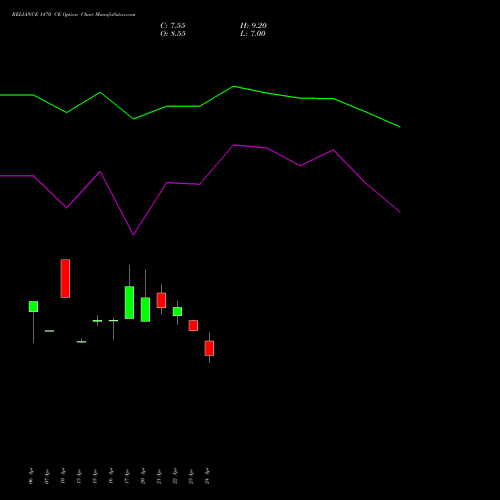Viewport: 500px width, 500px height.
Task: Click the green indicator line
Action: coord(200,106)
